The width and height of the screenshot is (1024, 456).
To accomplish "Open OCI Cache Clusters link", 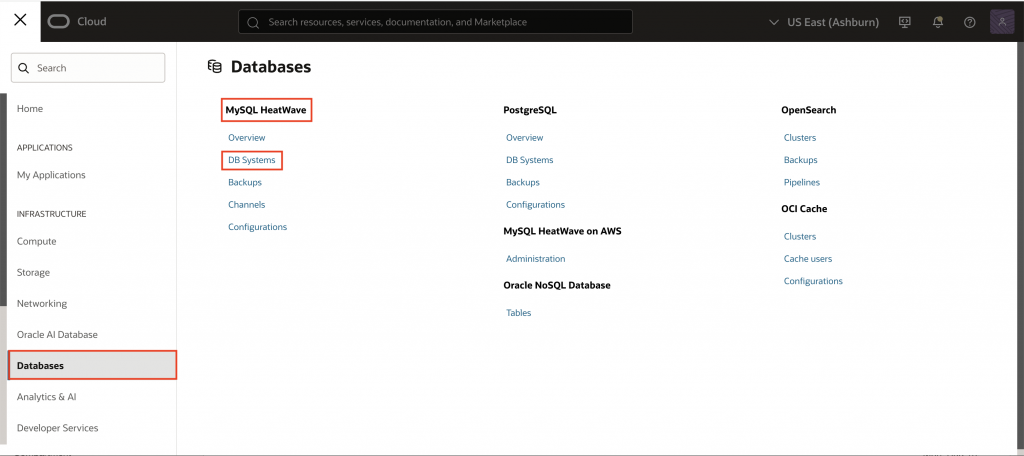I will coord(800,236).
